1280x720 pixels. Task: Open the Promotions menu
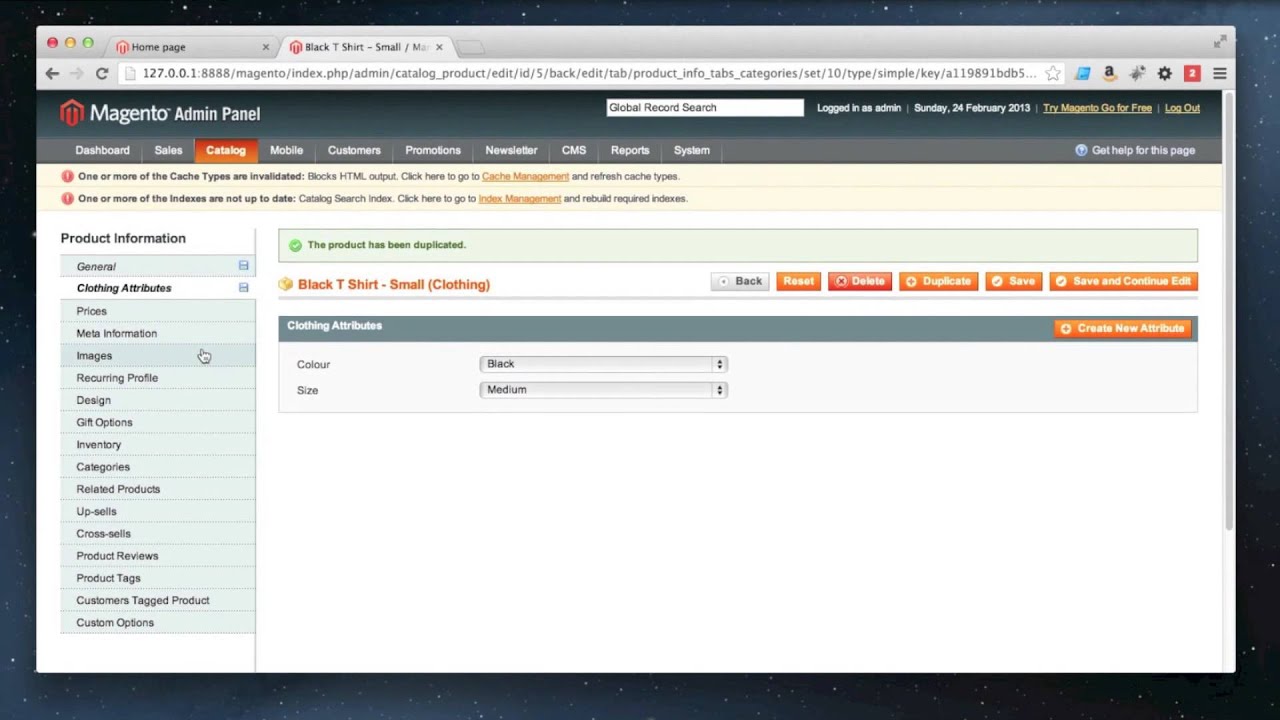point(433,150)
